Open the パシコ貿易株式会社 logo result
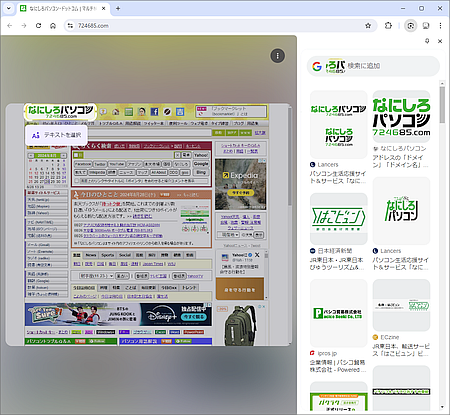 coord(338,313)
